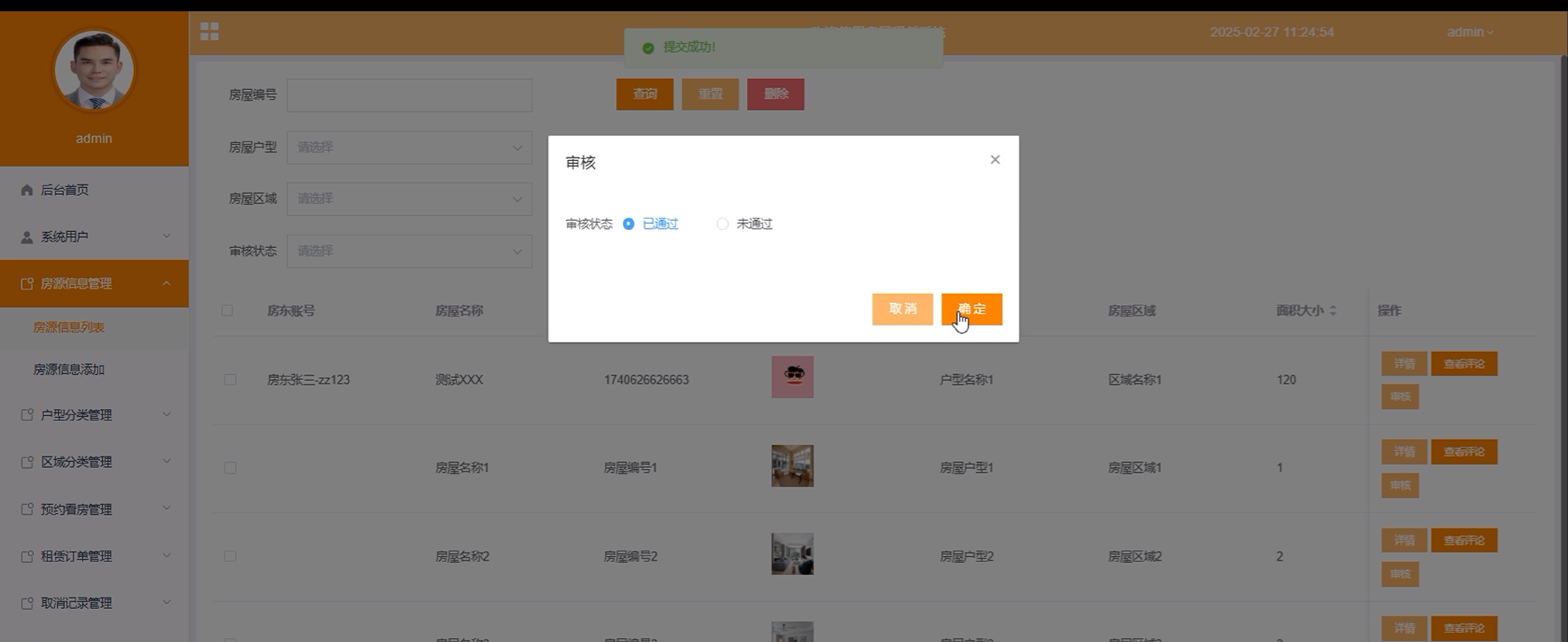Click the 2025-02-27 timestamp in header
Screen dimensions: 1568x642
click(x=1272, y=32)
